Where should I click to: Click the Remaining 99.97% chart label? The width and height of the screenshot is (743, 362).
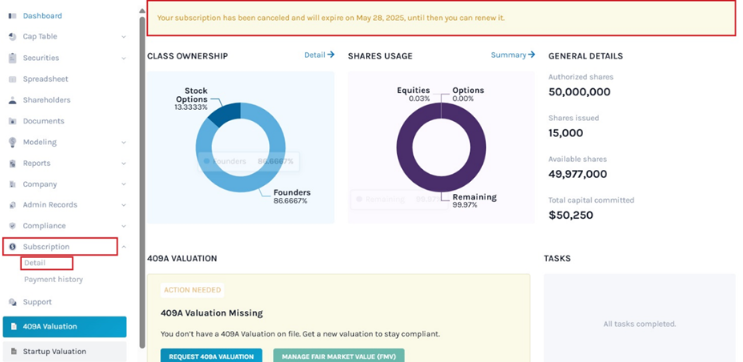point(474,201)
